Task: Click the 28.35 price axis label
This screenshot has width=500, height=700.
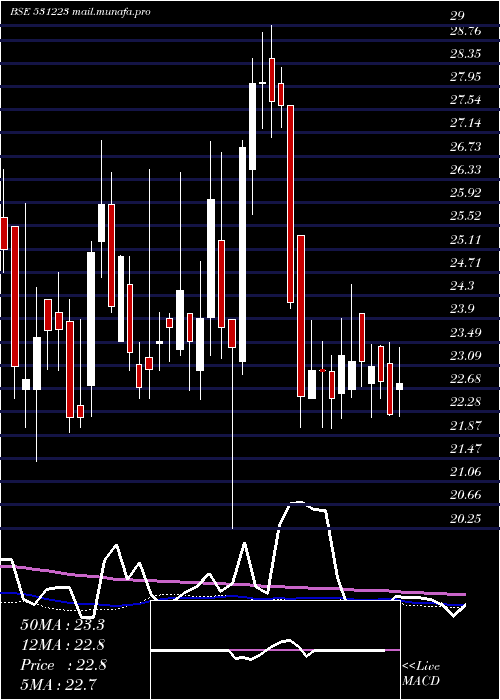Action: pyautogui.click(x=466, y=54)
